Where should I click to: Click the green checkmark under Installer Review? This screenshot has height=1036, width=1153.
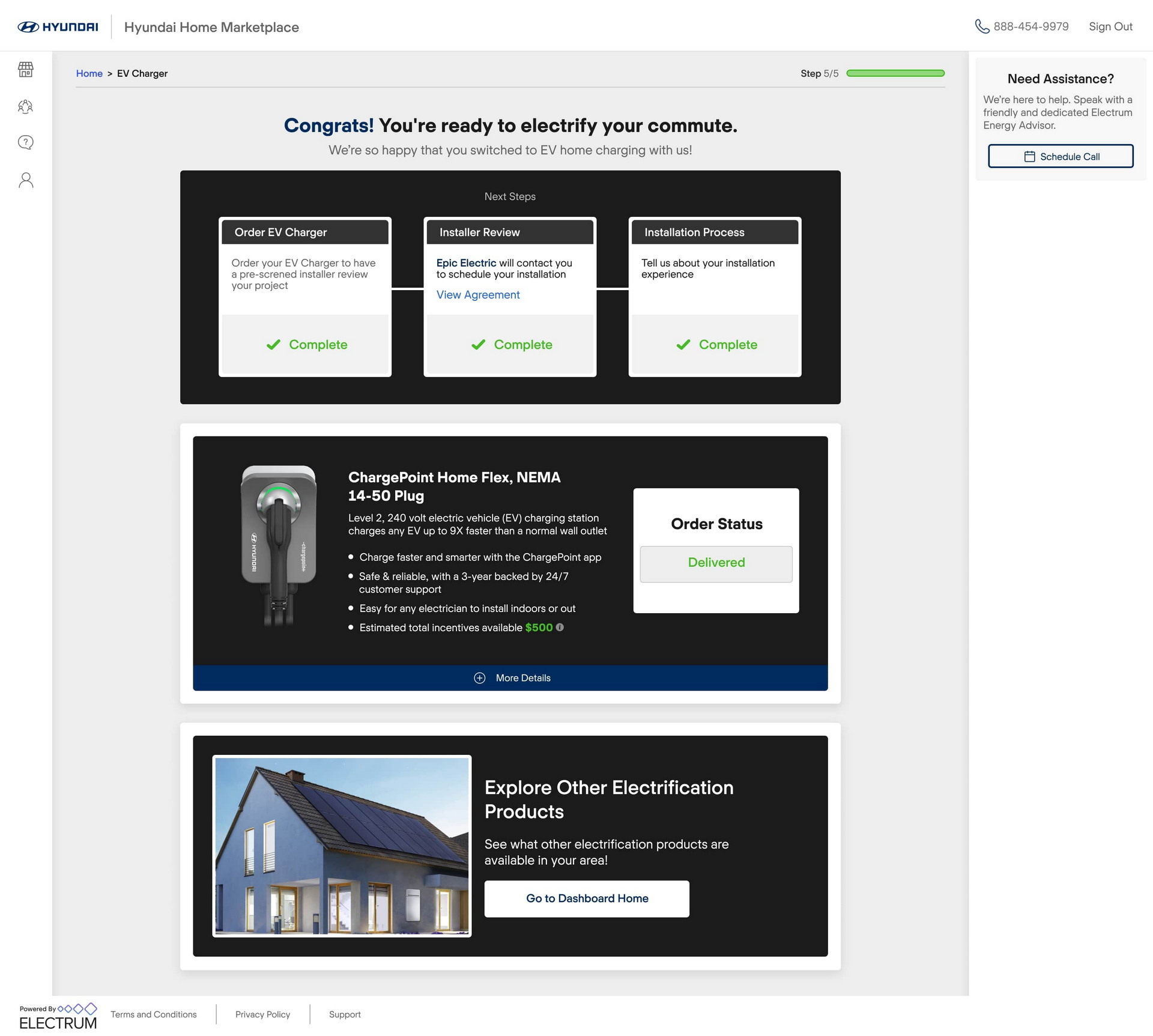(478, 344)
